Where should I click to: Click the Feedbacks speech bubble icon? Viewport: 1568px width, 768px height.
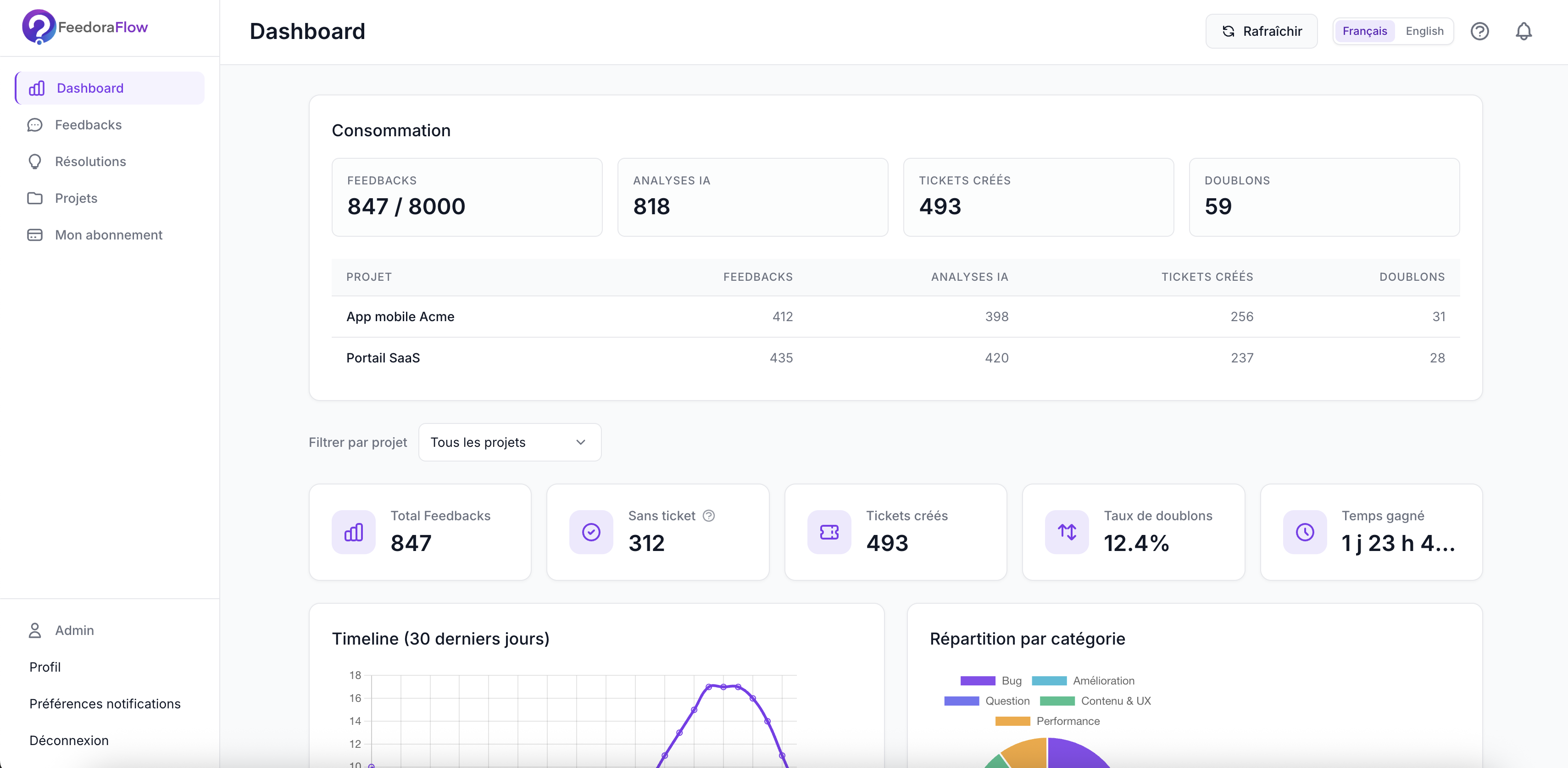[35, 125]
